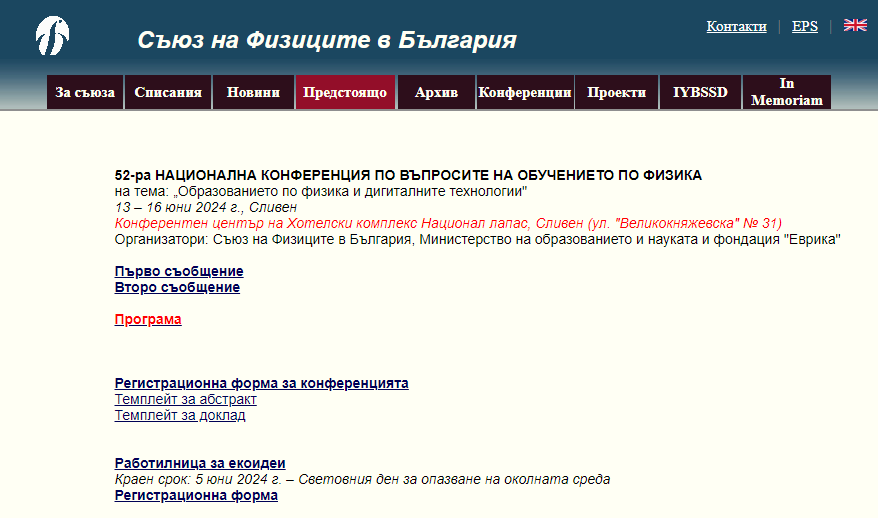Open the red Програма link

coord(148,319)
